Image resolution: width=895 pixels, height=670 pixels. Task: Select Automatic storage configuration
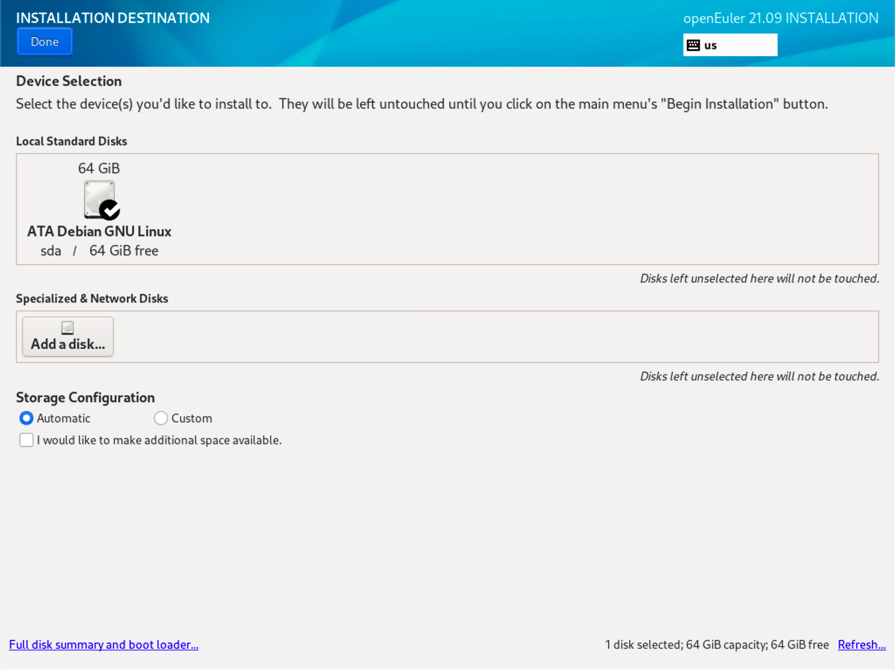click(27, 418)
